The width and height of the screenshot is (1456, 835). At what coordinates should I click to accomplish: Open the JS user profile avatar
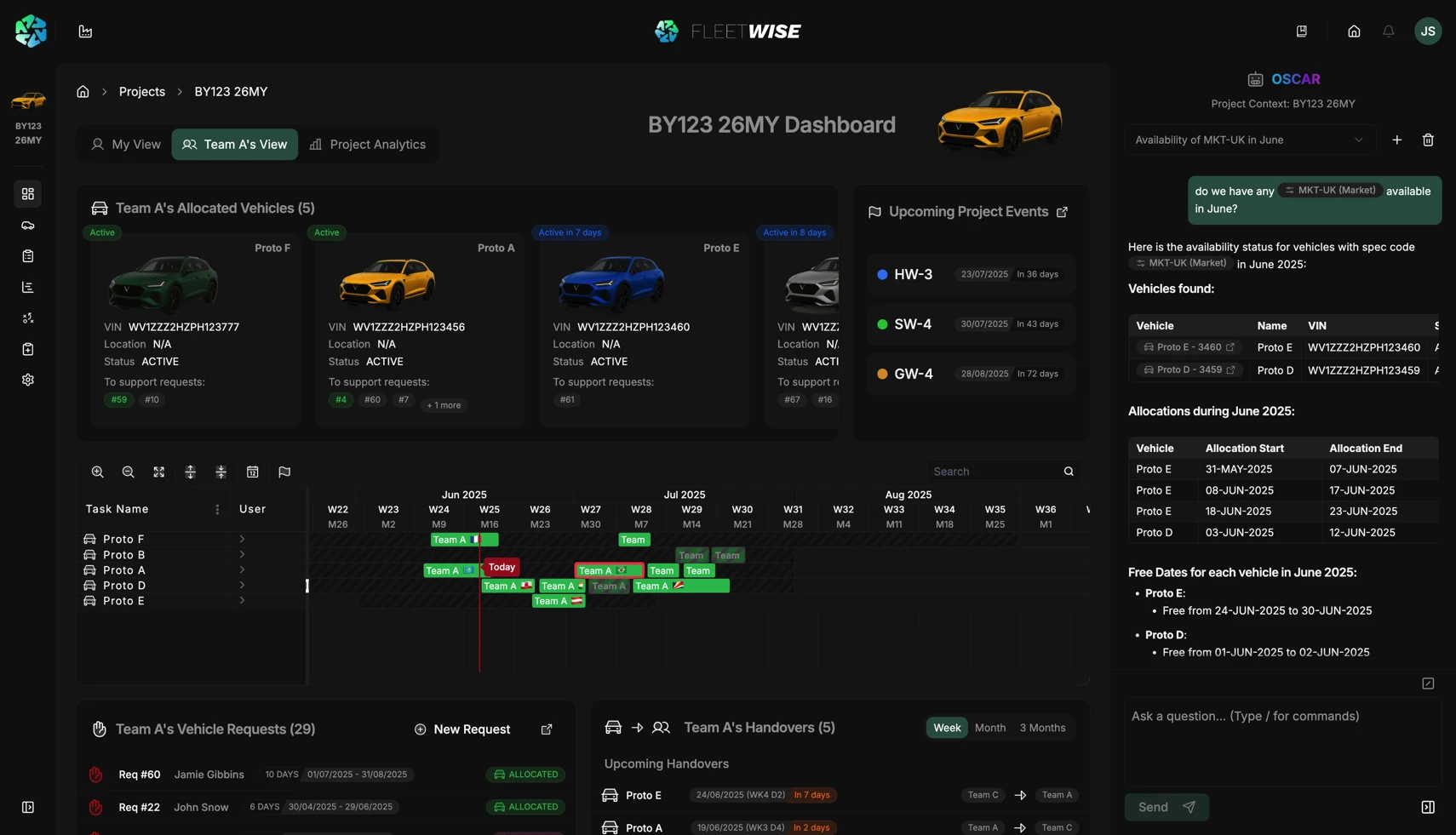[1428, 31]
